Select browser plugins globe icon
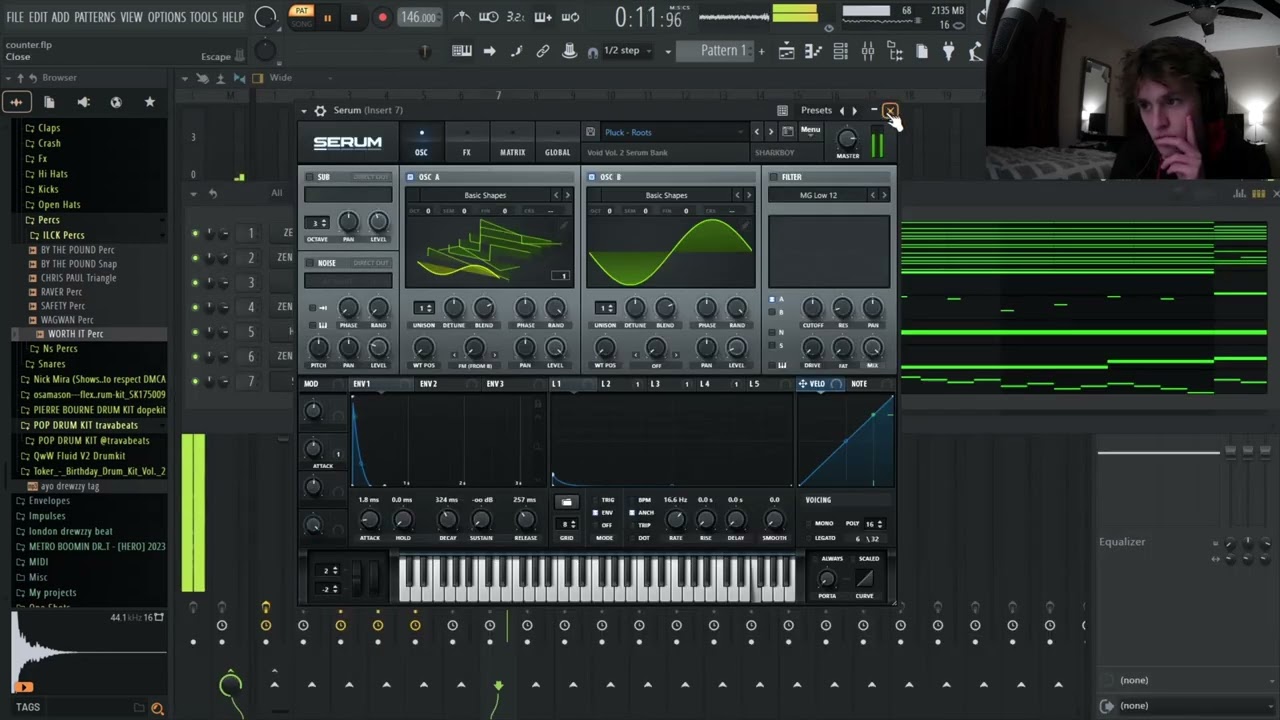This screenshot has height=720, width=1280. [116, 102]
